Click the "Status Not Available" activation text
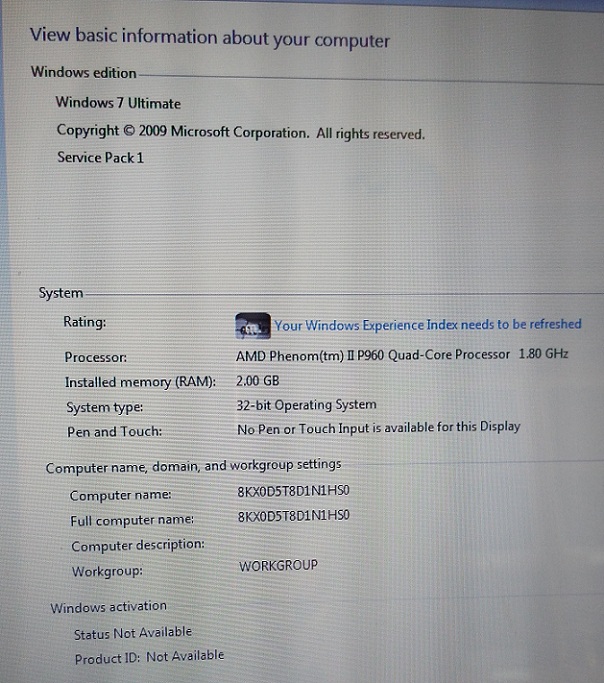 [x=133, y=633]
